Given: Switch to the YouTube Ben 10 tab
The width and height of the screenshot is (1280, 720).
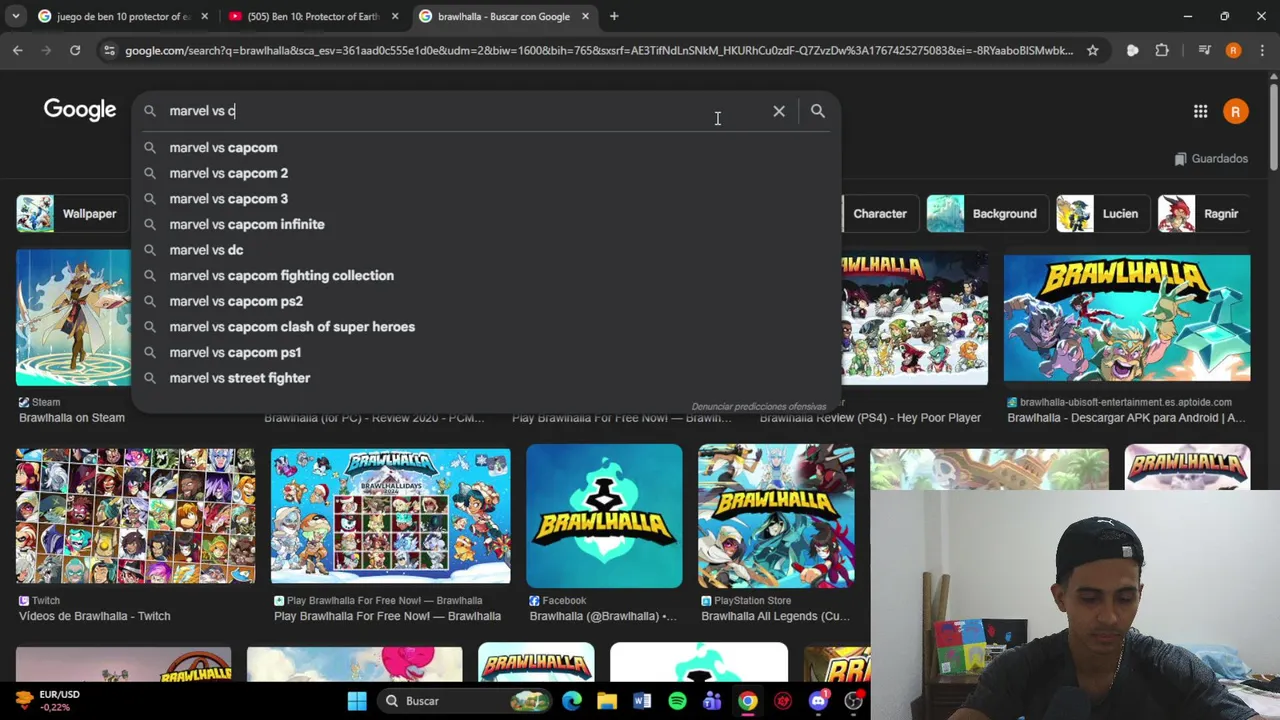Looking at the screenshot, I should (312, 16).
